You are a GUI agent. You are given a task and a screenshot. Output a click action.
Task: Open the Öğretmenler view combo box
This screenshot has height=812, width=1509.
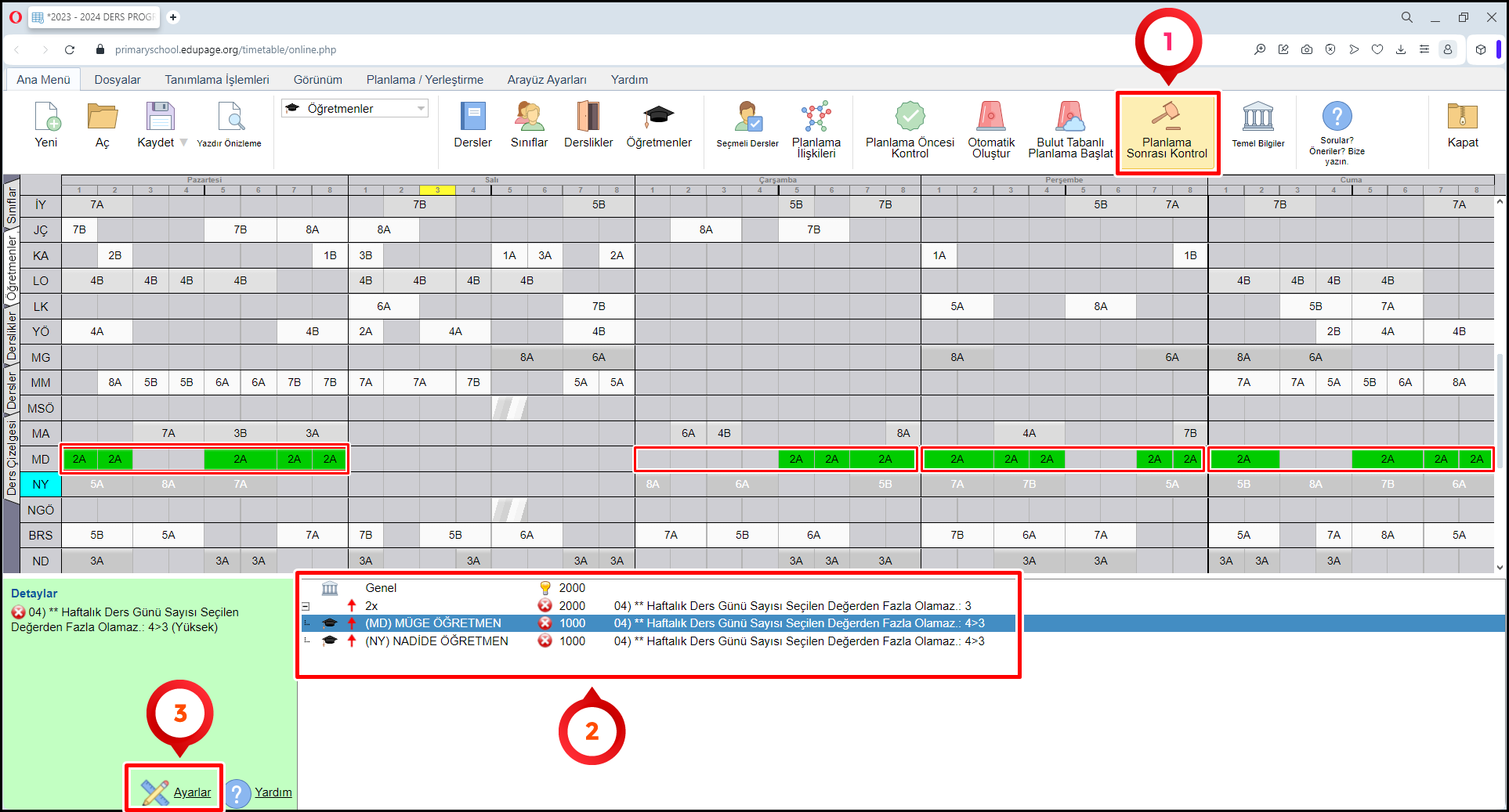pos(355,108)
